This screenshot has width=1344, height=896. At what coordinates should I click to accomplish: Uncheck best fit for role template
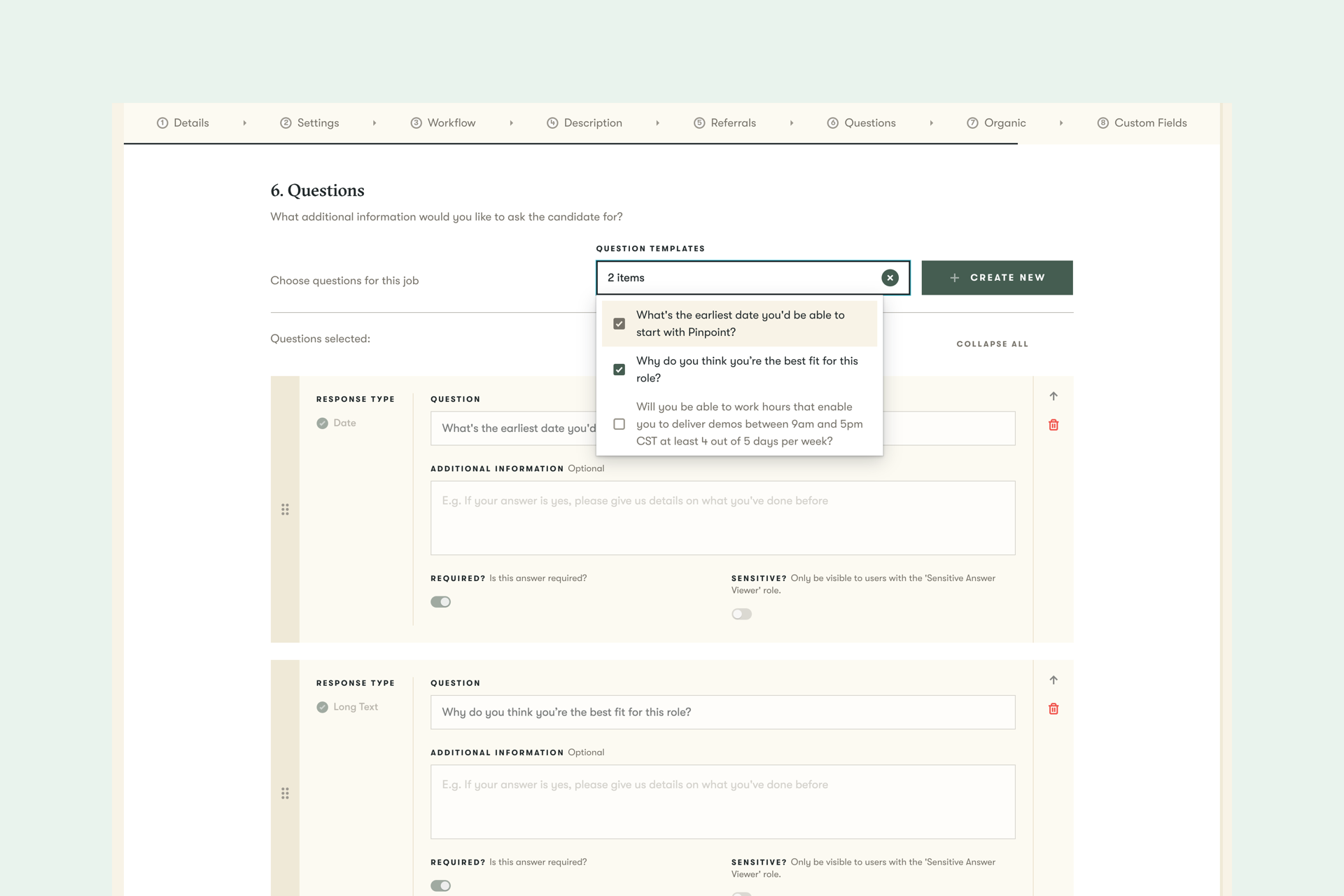tap(619, 370)
